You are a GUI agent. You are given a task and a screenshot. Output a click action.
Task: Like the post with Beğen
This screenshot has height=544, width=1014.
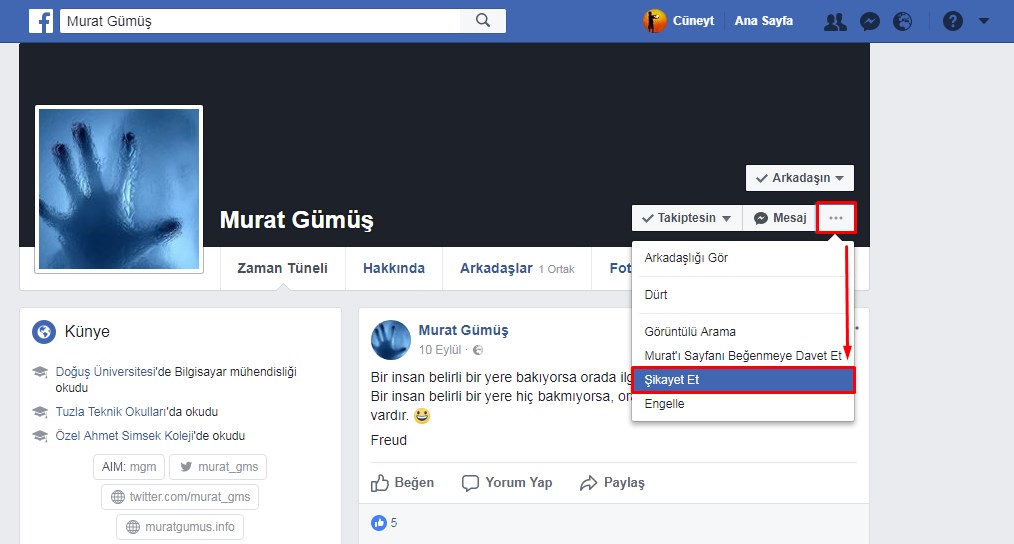pos(403,482)
